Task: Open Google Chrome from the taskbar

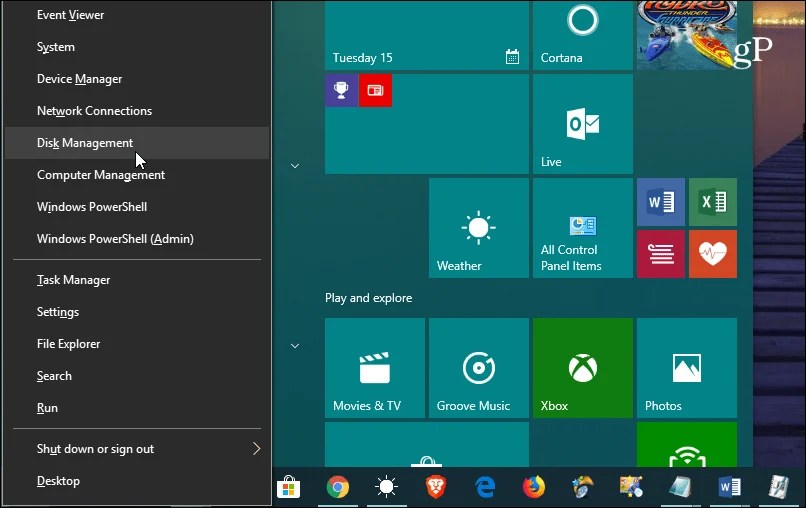Action: pos(338,487)
